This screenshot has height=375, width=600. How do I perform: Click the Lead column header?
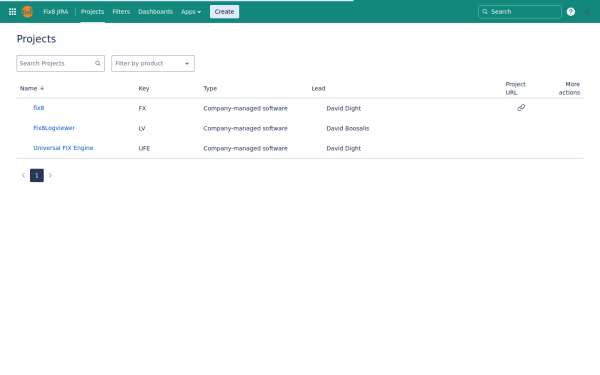tap(318, 88)
